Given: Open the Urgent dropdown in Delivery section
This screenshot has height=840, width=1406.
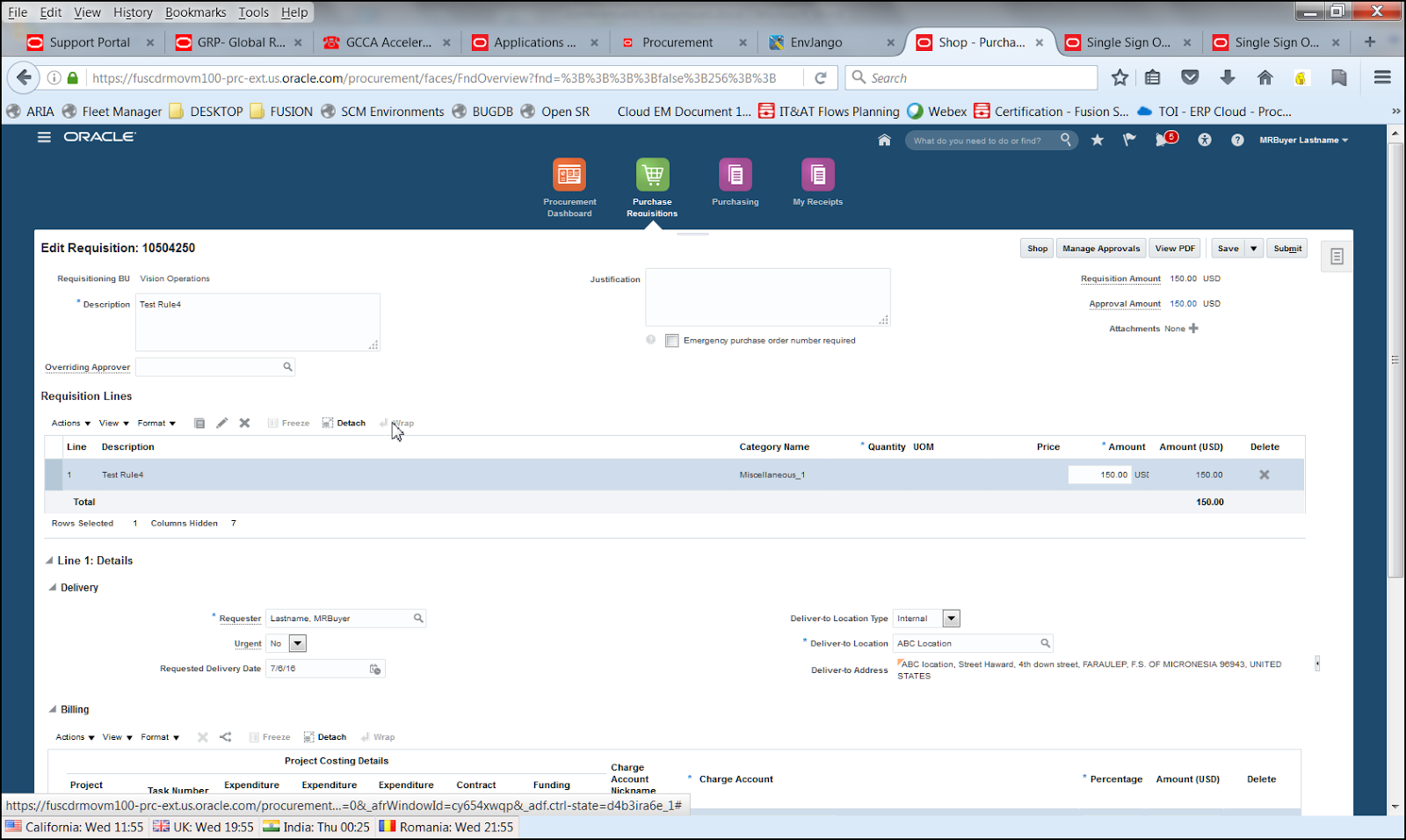Looking at the screenshot, I should pos(297,642).
